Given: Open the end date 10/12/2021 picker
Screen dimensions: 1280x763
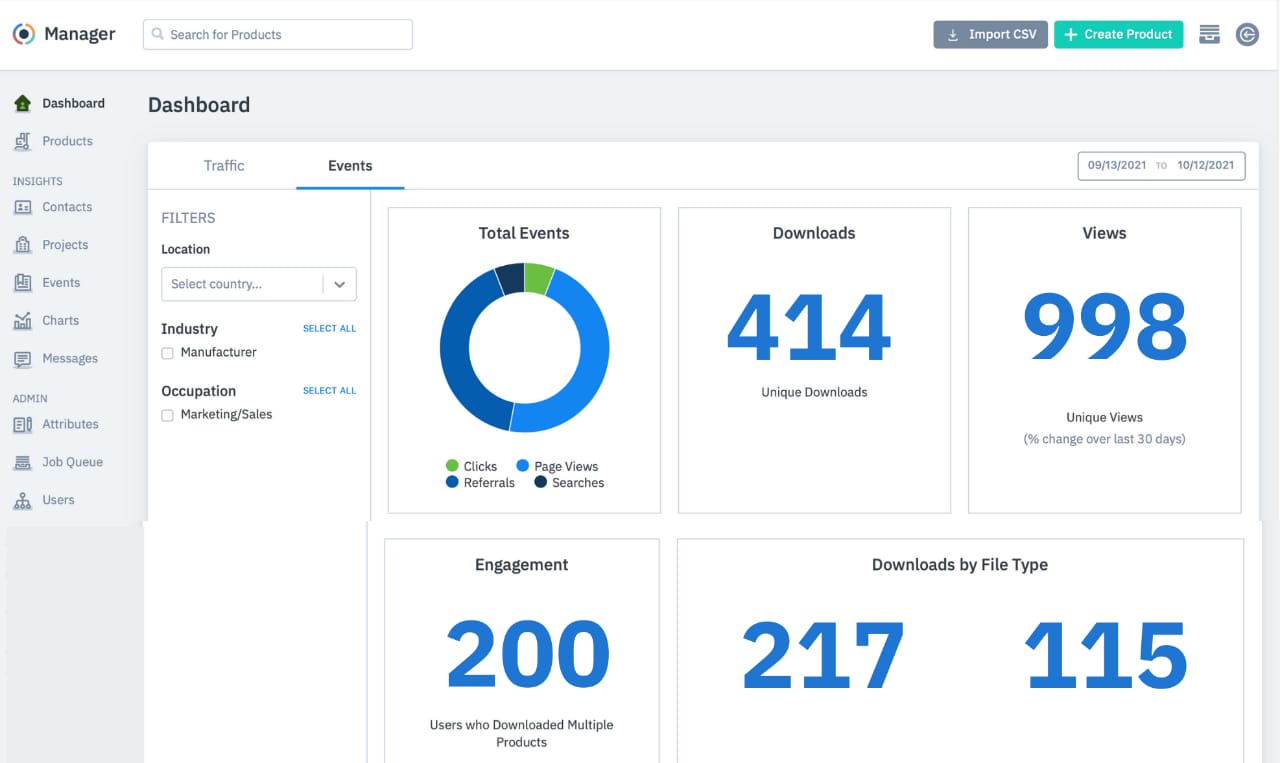Looking at the screenshot, I should pos(1205,165).
